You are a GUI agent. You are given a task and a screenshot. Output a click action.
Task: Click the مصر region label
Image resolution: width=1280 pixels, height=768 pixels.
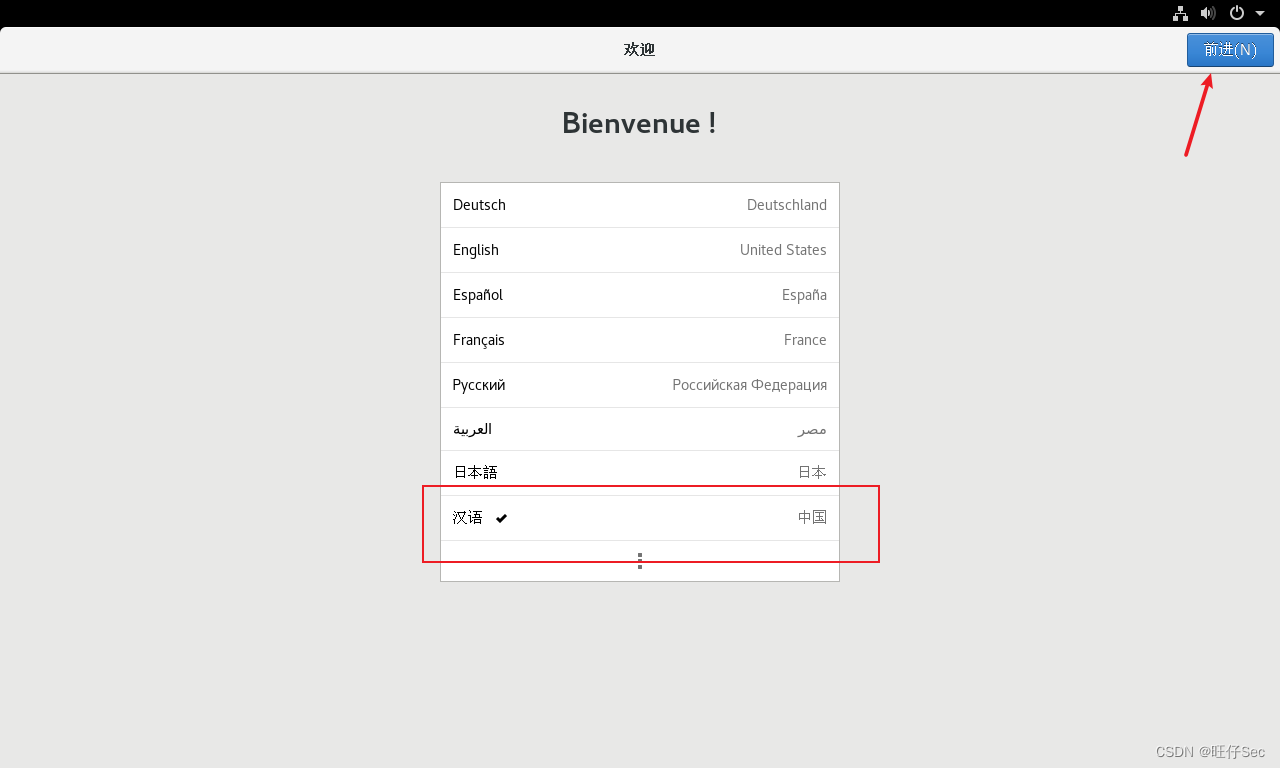pos(812,429)
